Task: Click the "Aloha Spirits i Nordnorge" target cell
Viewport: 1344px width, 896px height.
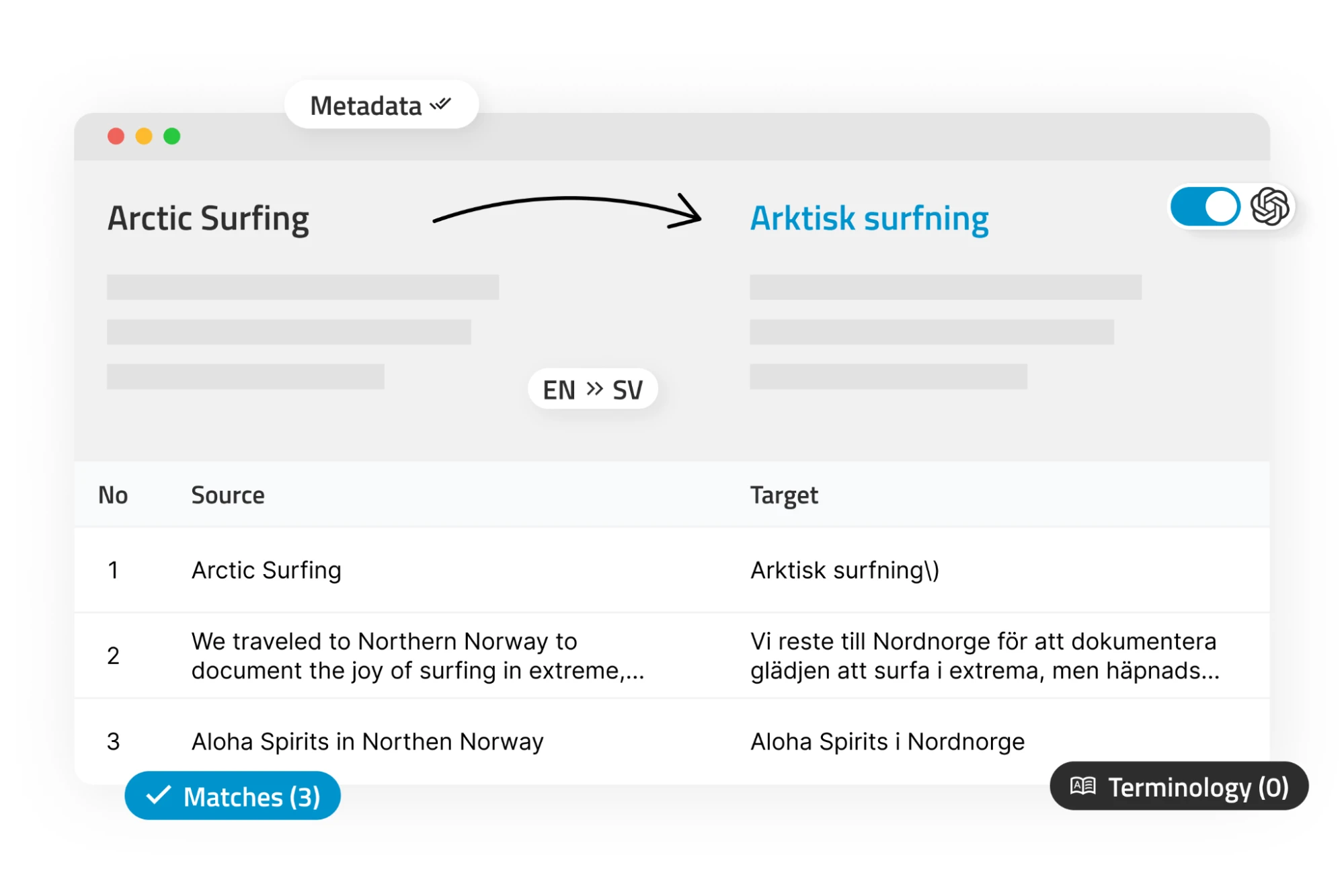Action: 887,742
